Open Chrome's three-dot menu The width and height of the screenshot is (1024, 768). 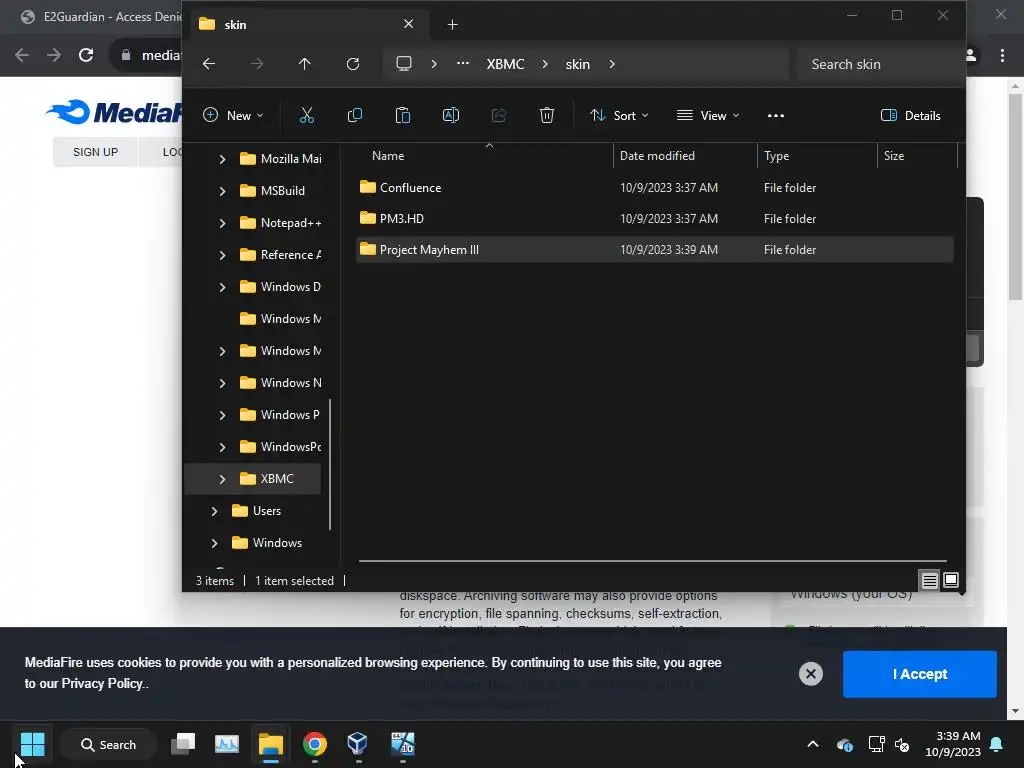click(1002, 55)
